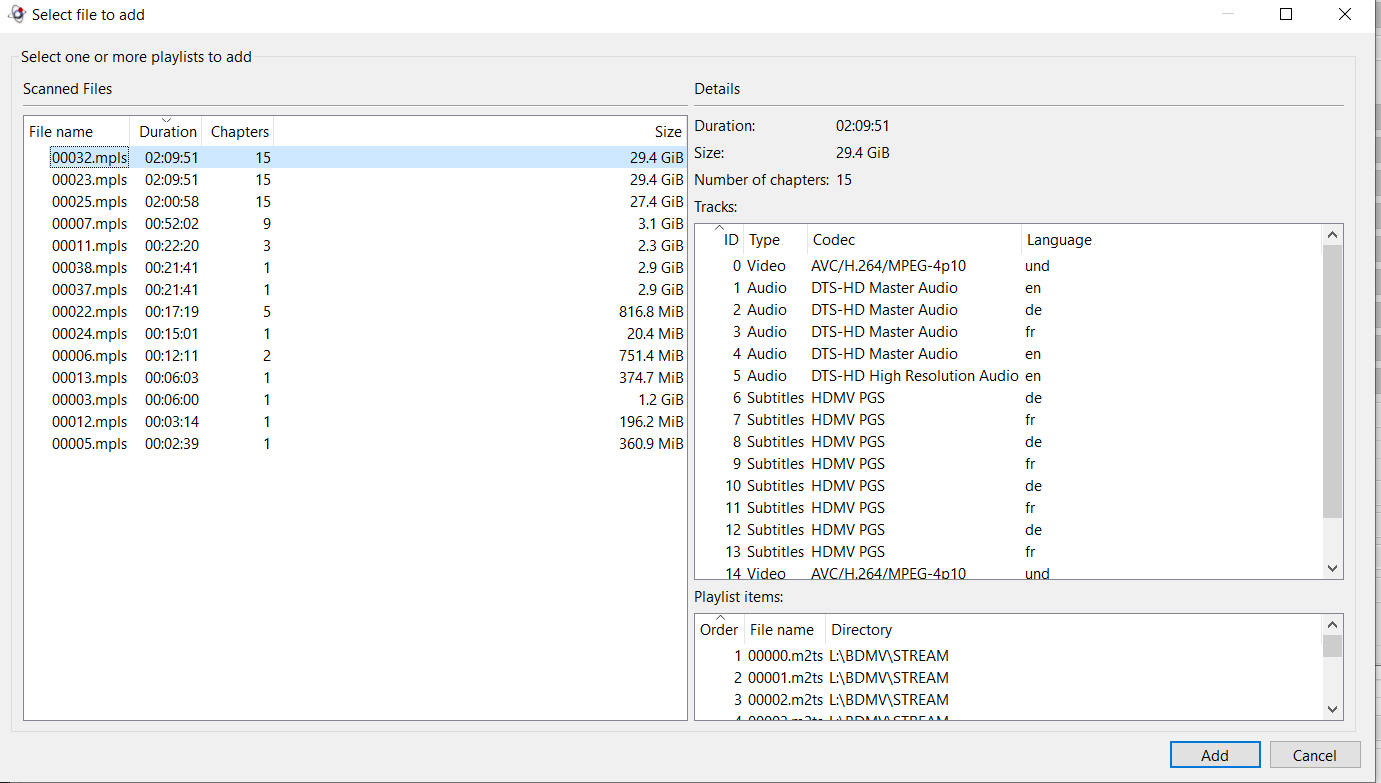
Task: Select playlist 00022.mpls
Action: pos(355,312)
